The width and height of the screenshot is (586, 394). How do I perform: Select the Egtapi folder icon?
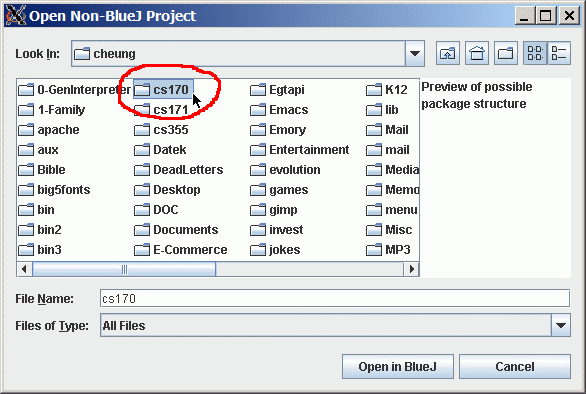click(258, 90)
